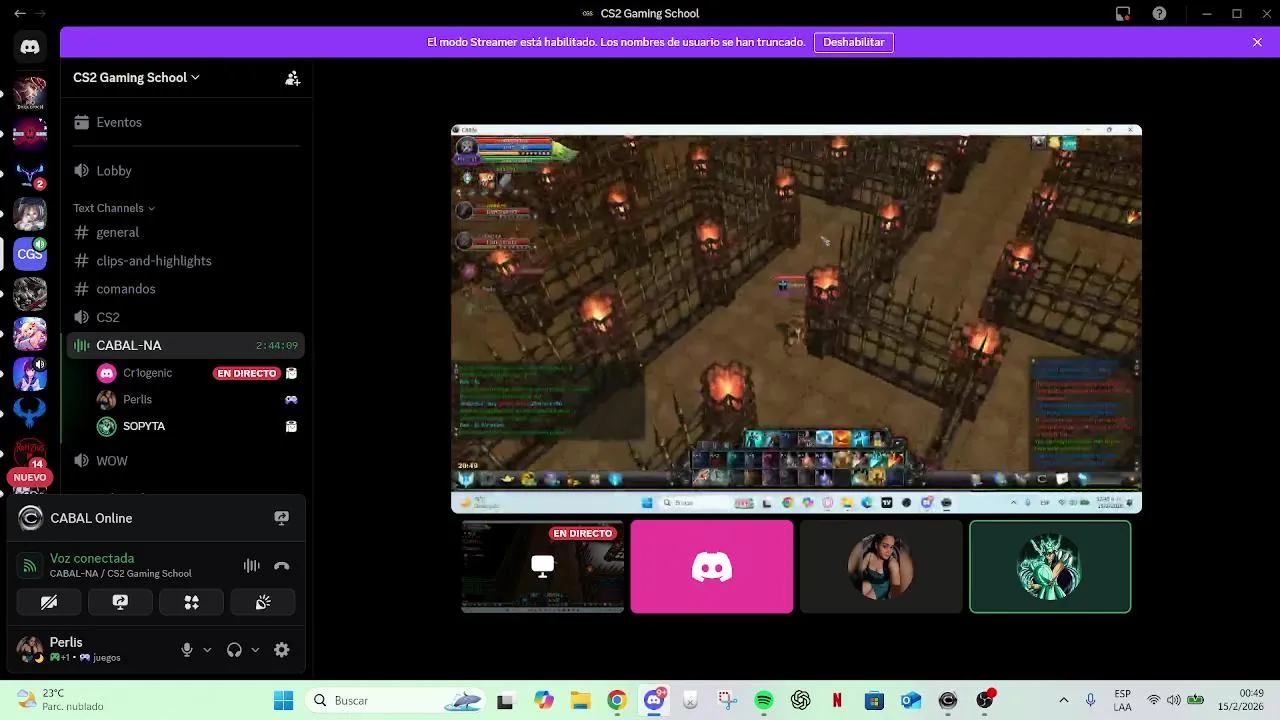This screenshot has height=720, width=1280.
Task: Click main CABAL stream video
Action: click(796, 319)
